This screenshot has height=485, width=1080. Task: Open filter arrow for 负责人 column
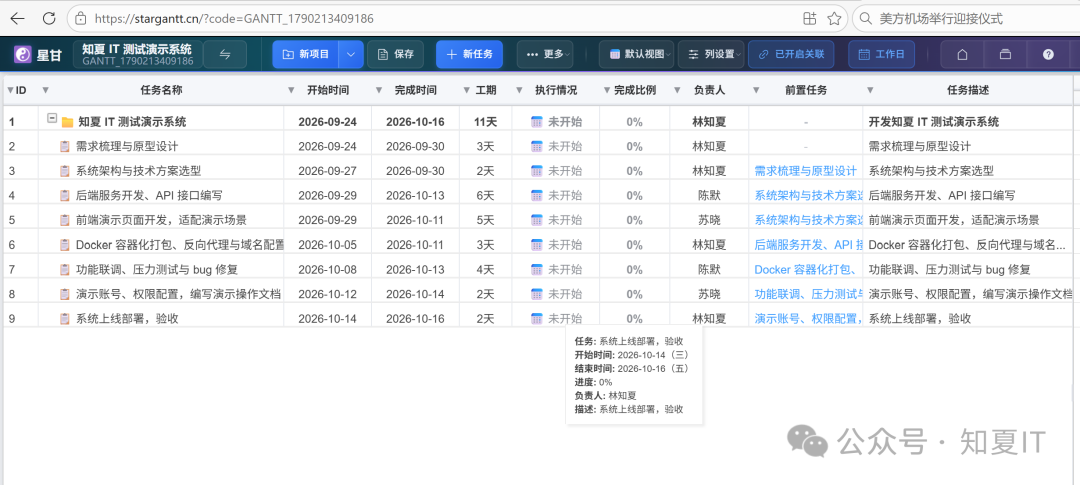[x=678, y=90]
